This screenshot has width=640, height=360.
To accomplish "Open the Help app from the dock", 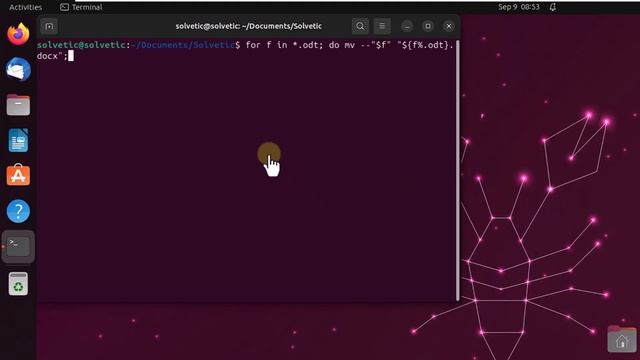I will (18, 211).
